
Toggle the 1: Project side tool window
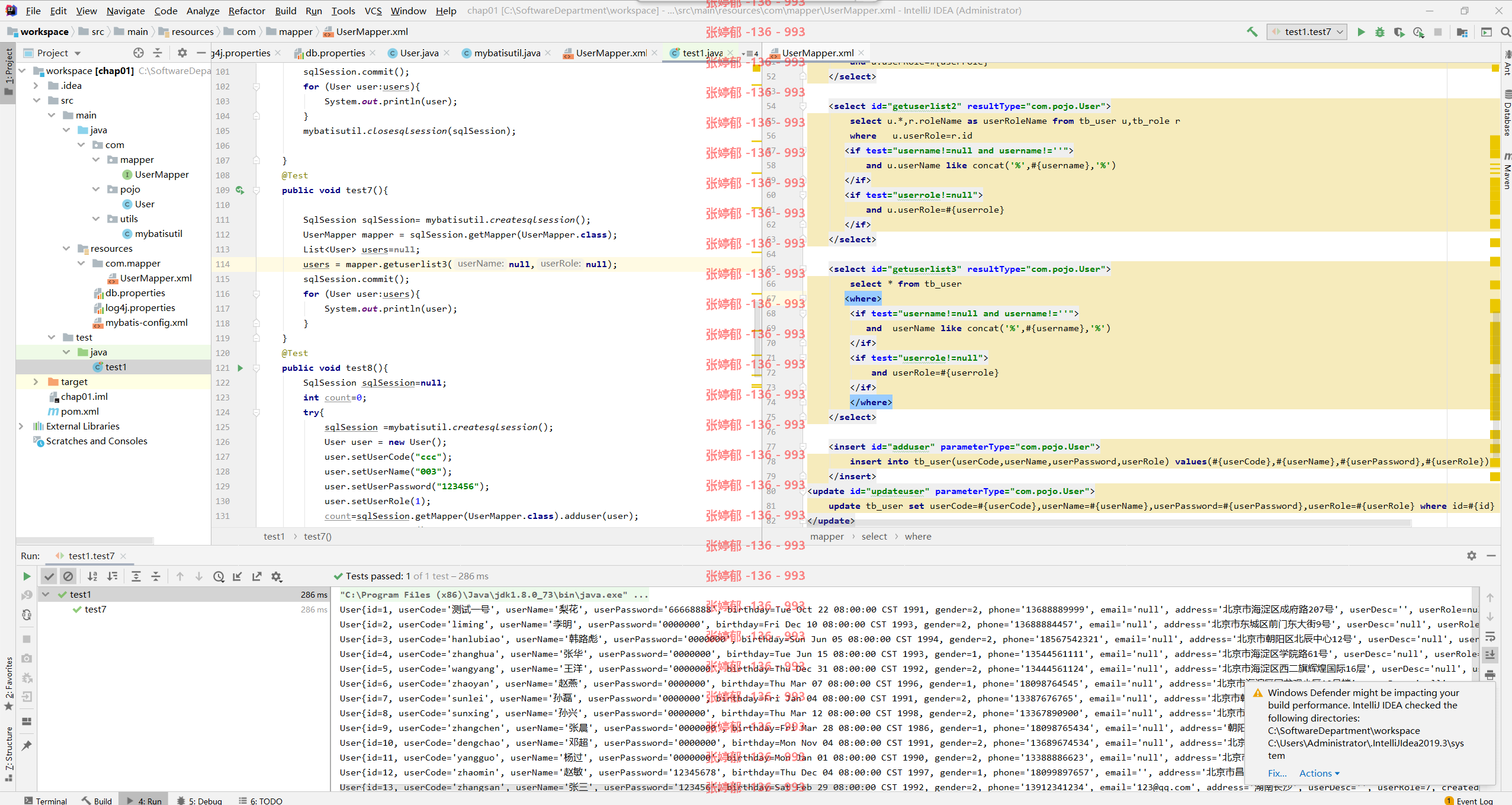coord(8,72)
